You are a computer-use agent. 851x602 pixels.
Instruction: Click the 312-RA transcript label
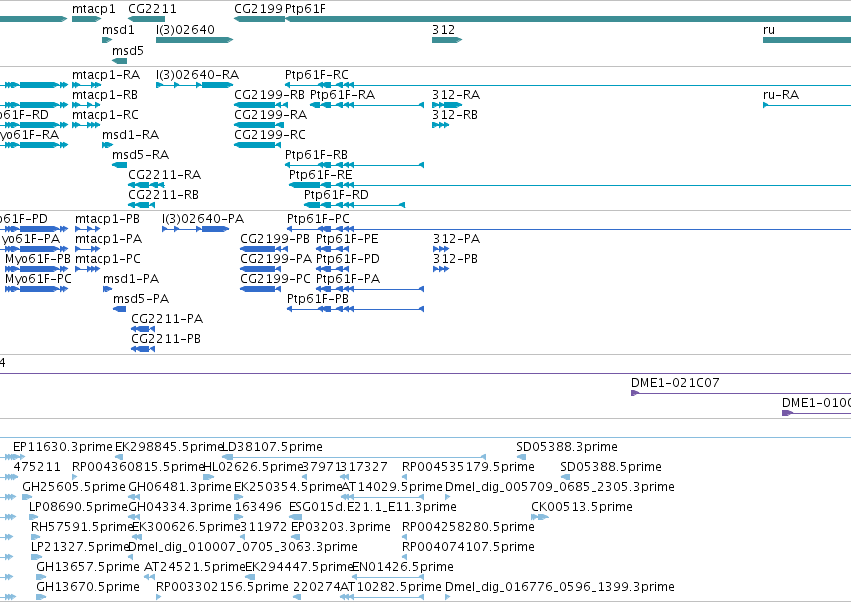pos(456,95)
